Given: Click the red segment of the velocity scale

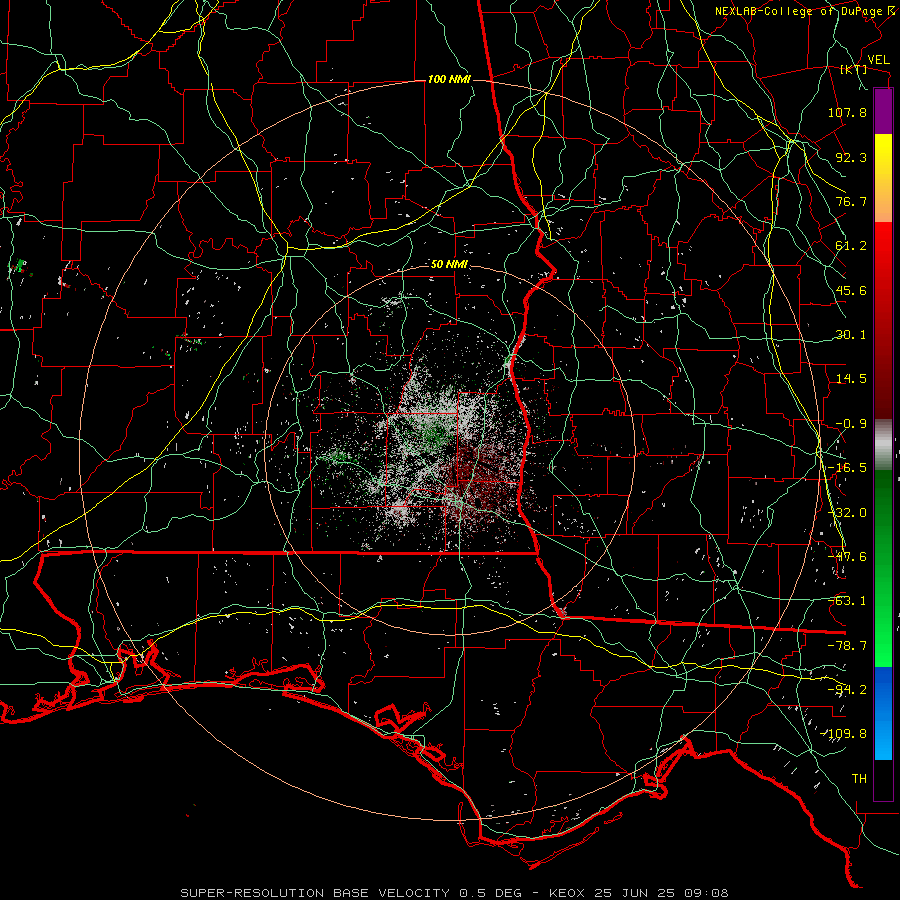Looking at the screenshot, I should pyautogui.click(x=883, y=320).
